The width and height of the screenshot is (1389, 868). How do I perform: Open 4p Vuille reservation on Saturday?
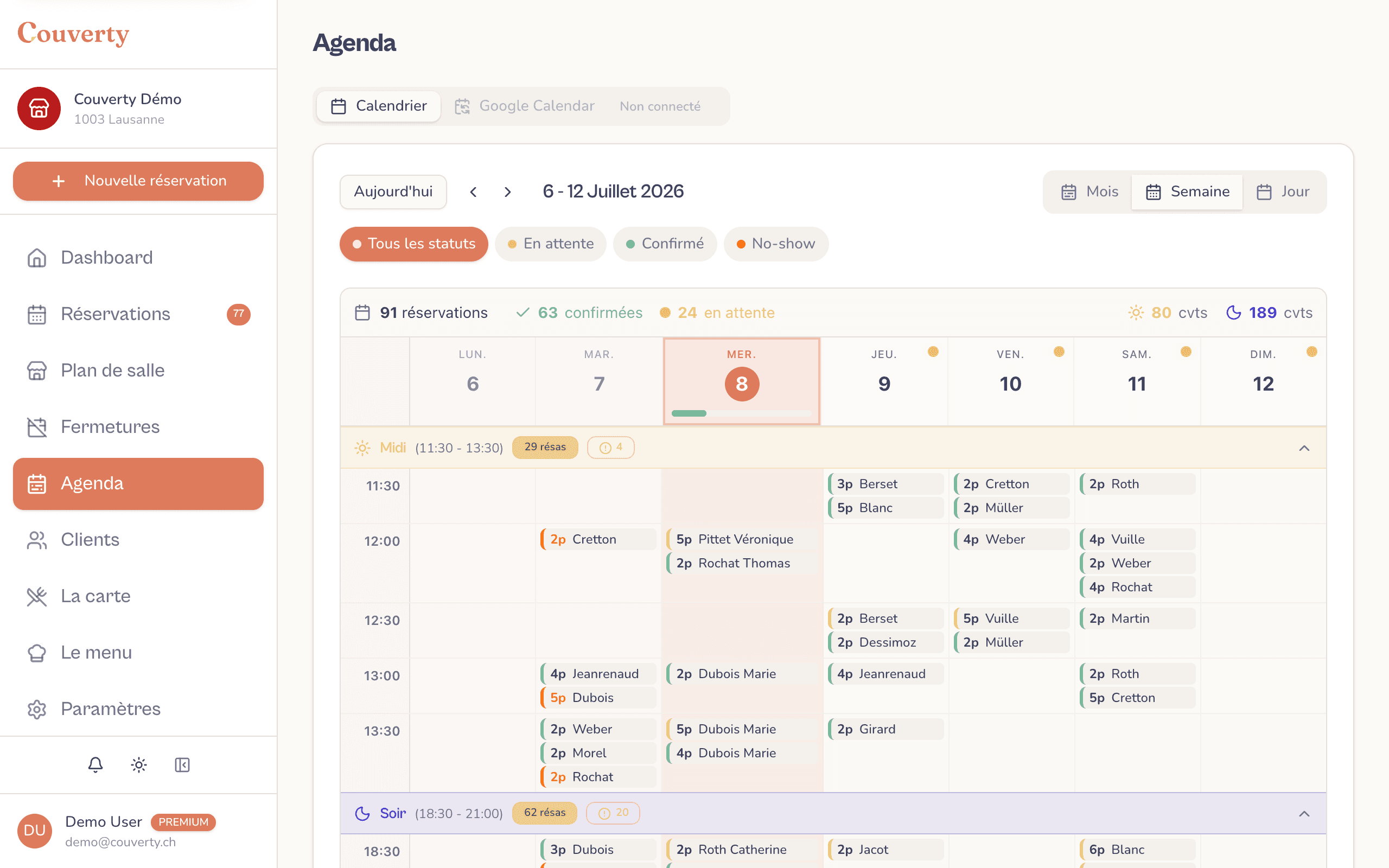[1138, 539]
